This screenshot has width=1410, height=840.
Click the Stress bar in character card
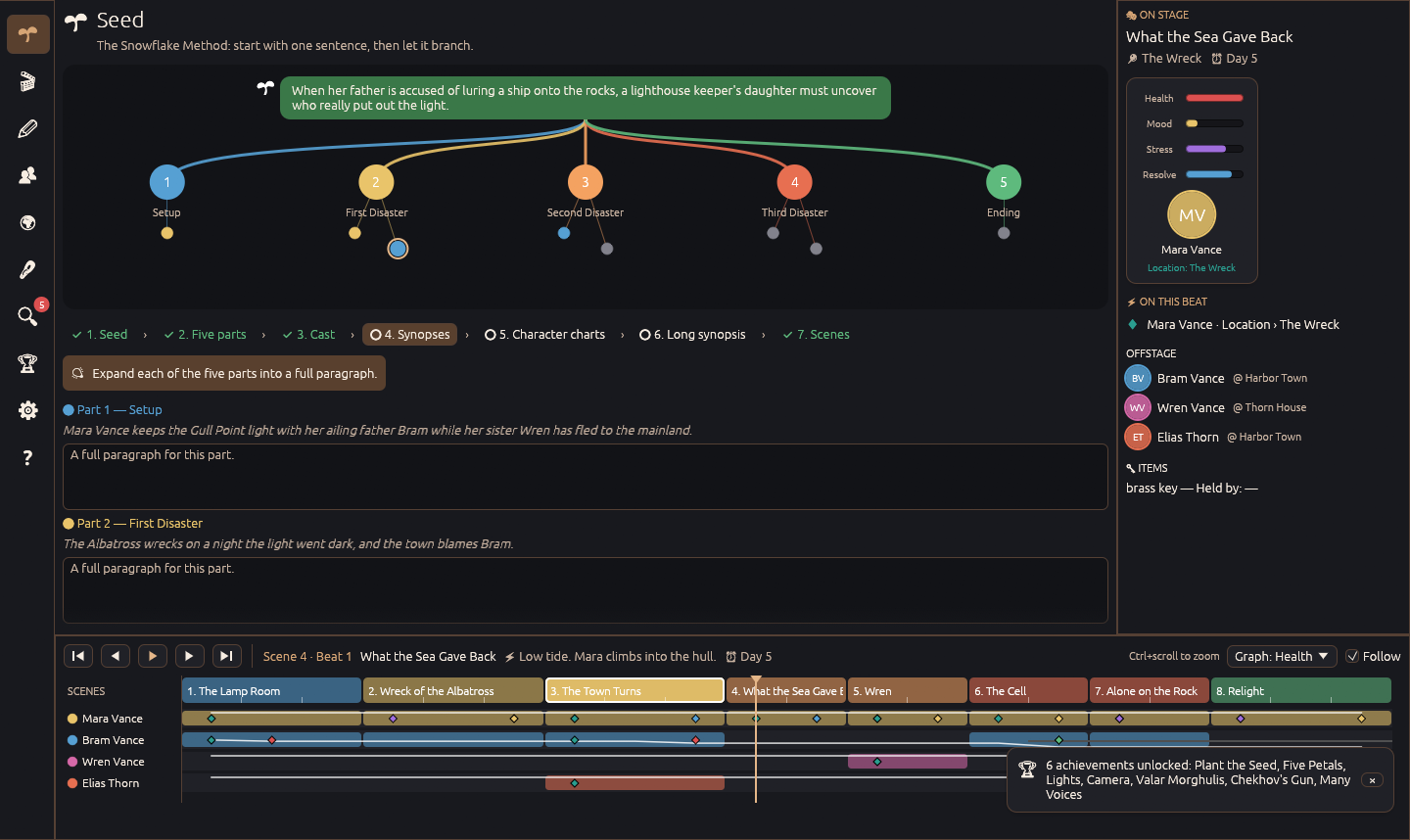click(x=1214, y=149)
